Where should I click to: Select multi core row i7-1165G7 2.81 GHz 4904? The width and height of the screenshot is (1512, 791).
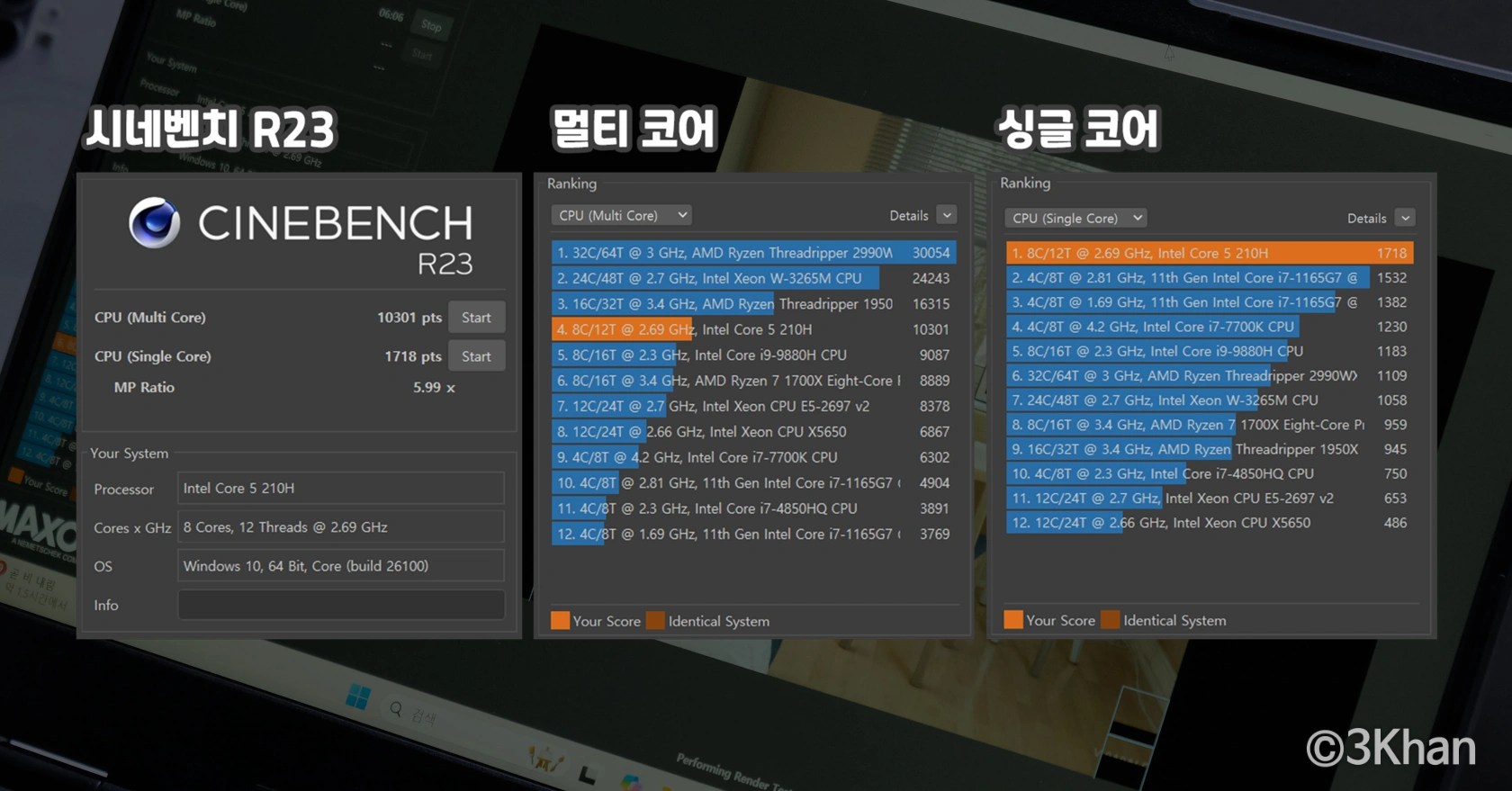coord(753,483)
